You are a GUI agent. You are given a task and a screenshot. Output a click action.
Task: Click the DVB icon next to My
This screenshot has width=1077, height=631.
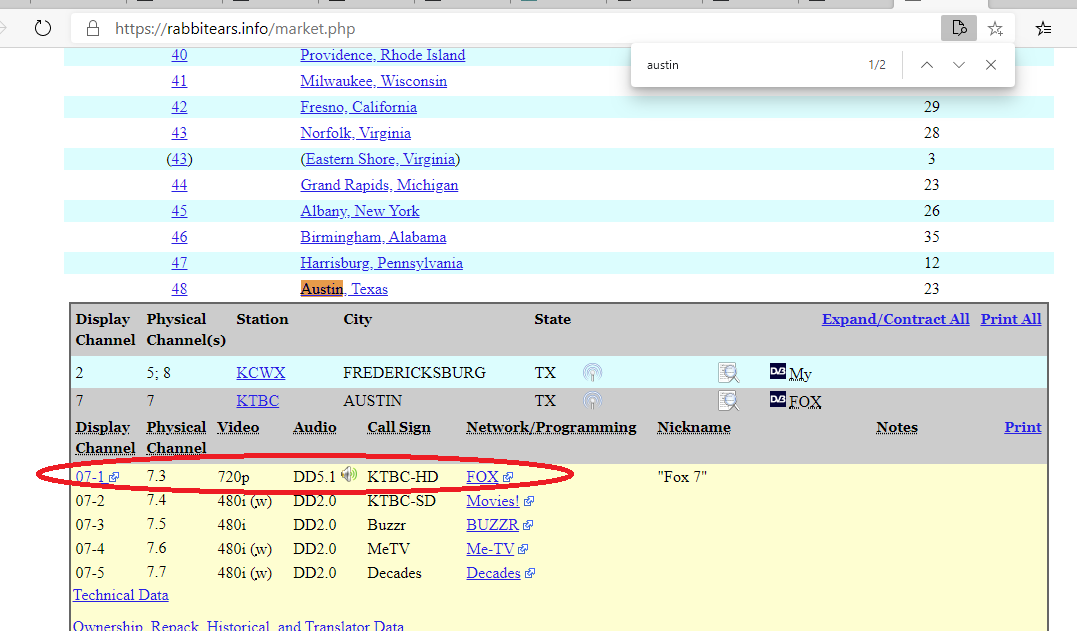point(778,371)
